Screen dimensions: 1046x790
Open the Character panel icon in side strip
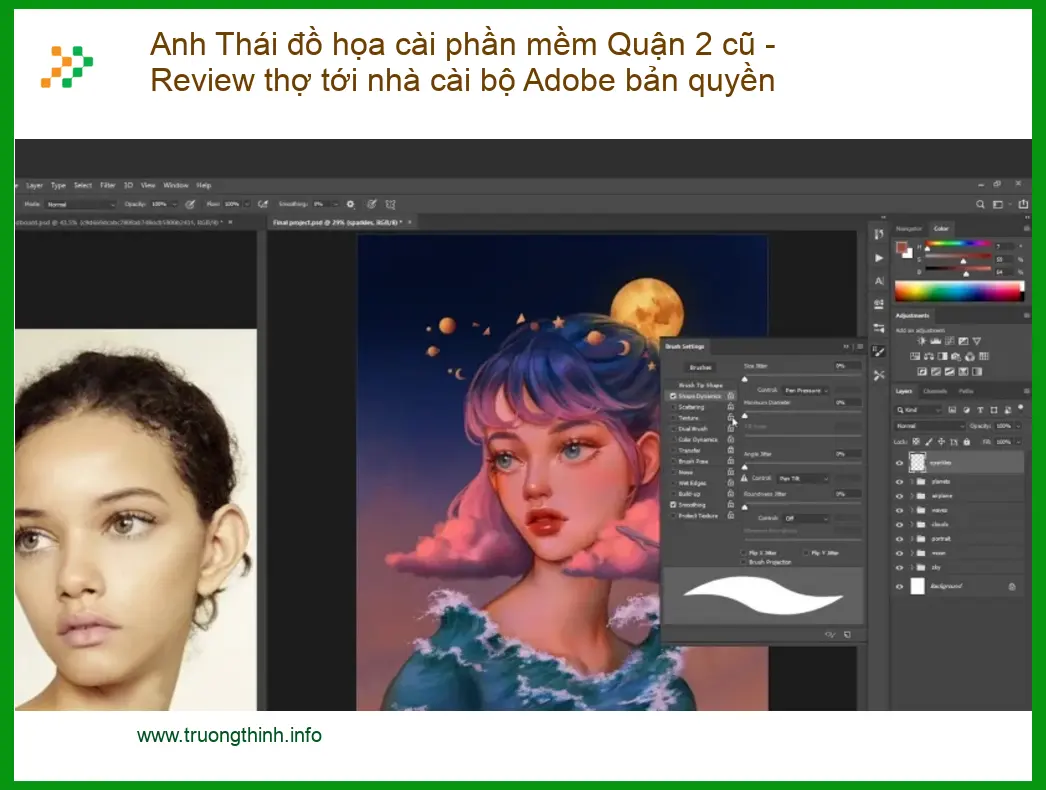[x=879, y=281]
